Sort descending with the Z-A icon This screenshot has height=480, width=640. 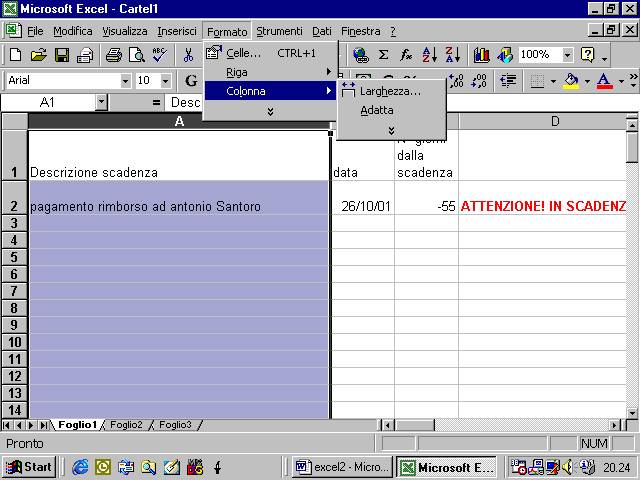pyautogui.click(x=453, y=54)
